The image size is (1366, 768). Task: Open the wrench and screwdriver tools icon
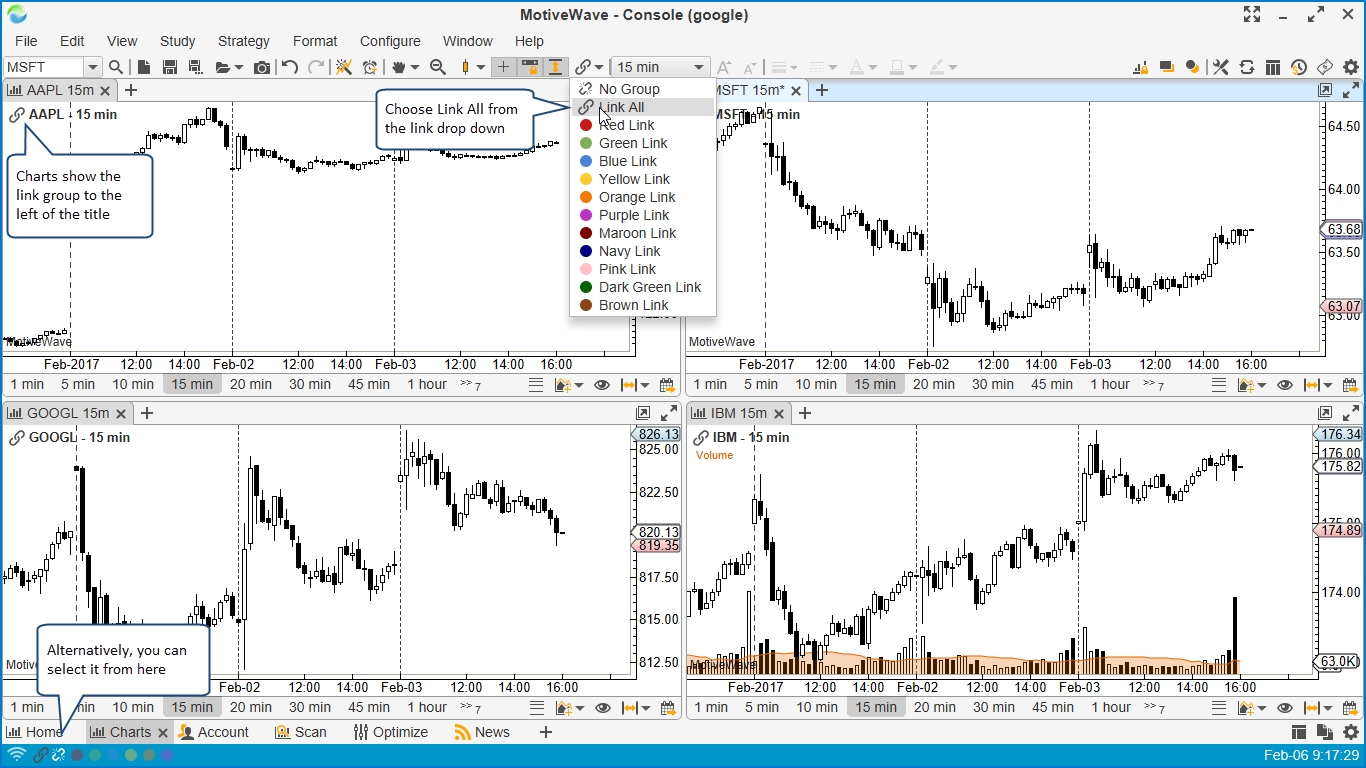pyautogui.click(x=1221, y=67)
